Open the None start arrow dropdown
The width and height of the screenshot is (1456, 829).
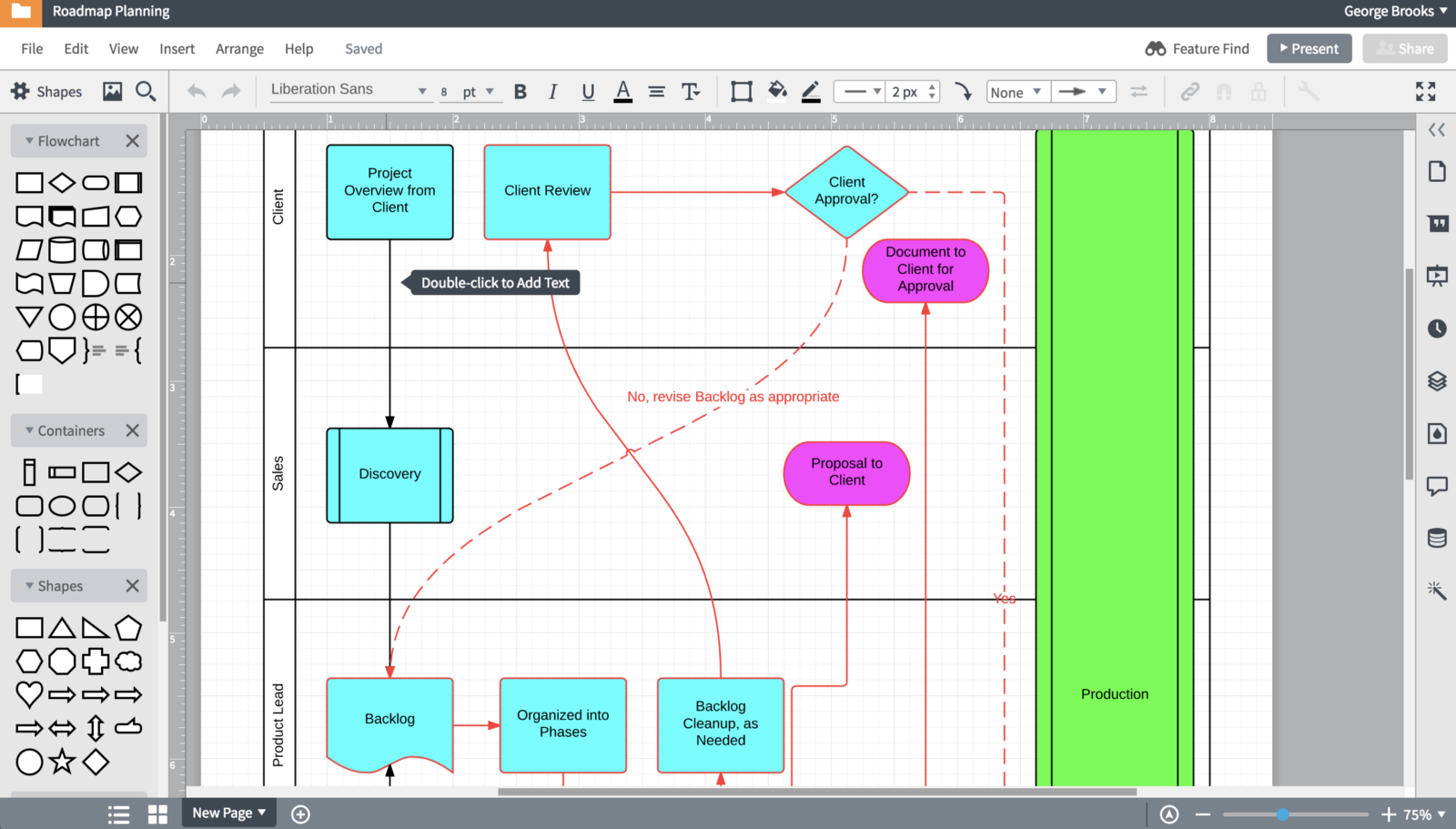pos(1018,92)
